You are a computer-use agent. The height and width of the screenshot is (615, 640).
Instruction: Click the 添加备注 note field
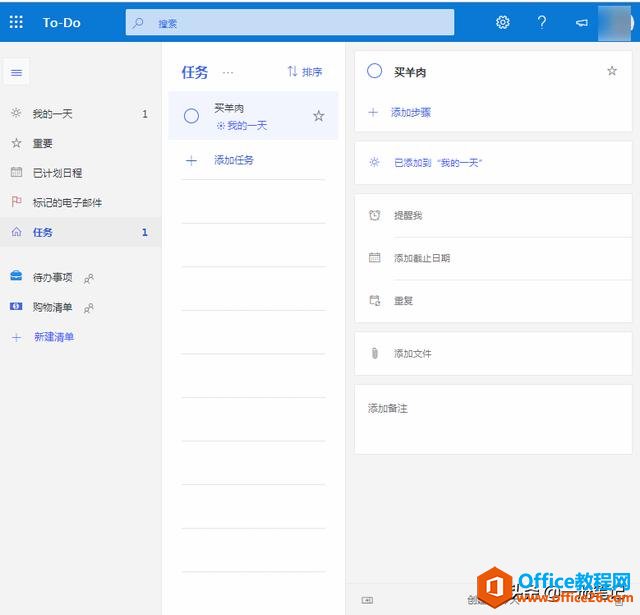[x=492, y=420]
